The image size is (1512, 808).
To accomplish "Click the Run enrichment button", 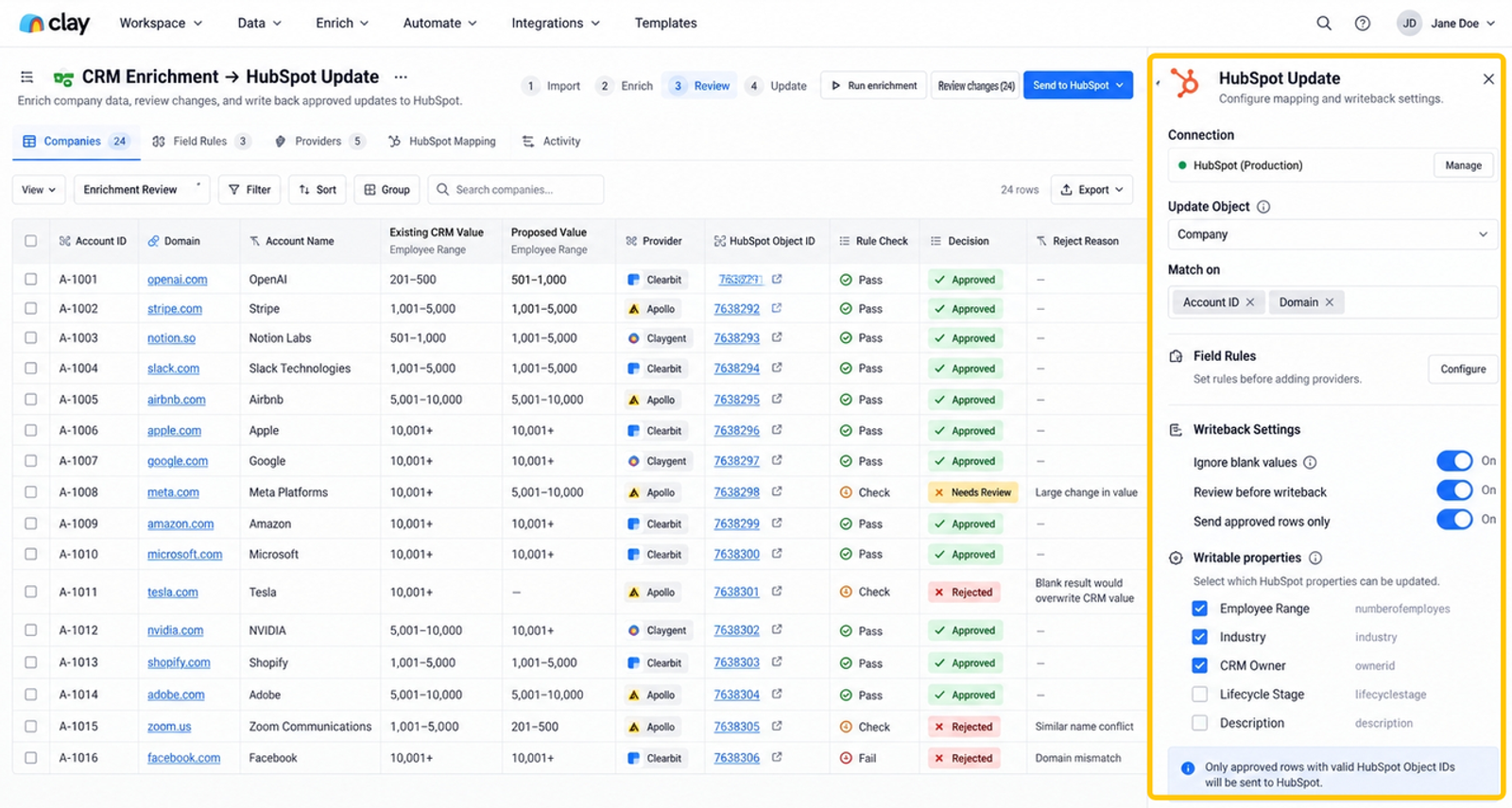I will click(x=873, y=86).
